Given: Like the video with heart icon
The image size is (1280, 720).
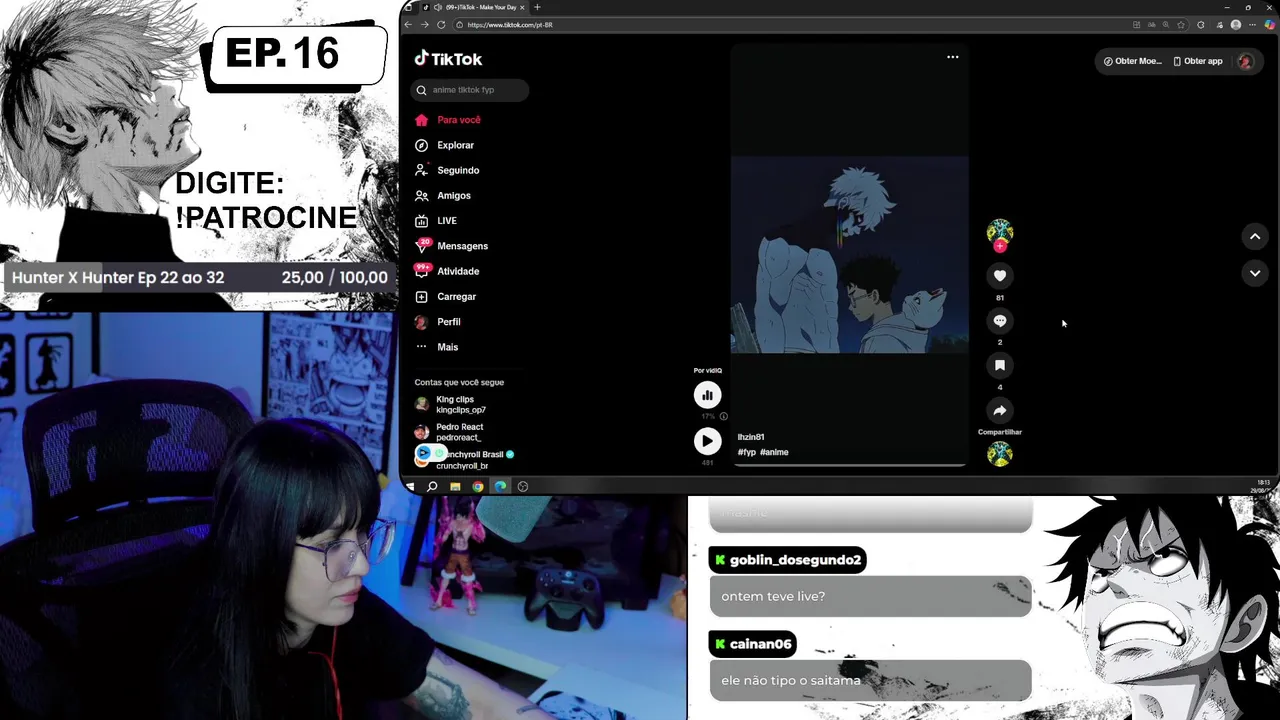Looking at the screenshot, I should pyautogui.click(x=1000, y=276).
